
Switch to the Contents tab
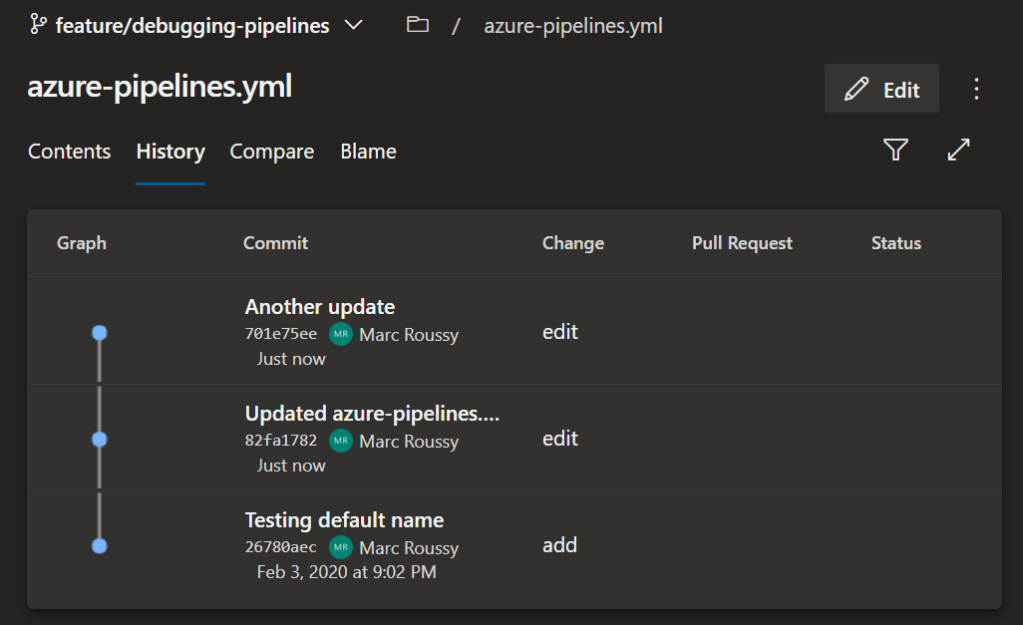coord(69,151)
